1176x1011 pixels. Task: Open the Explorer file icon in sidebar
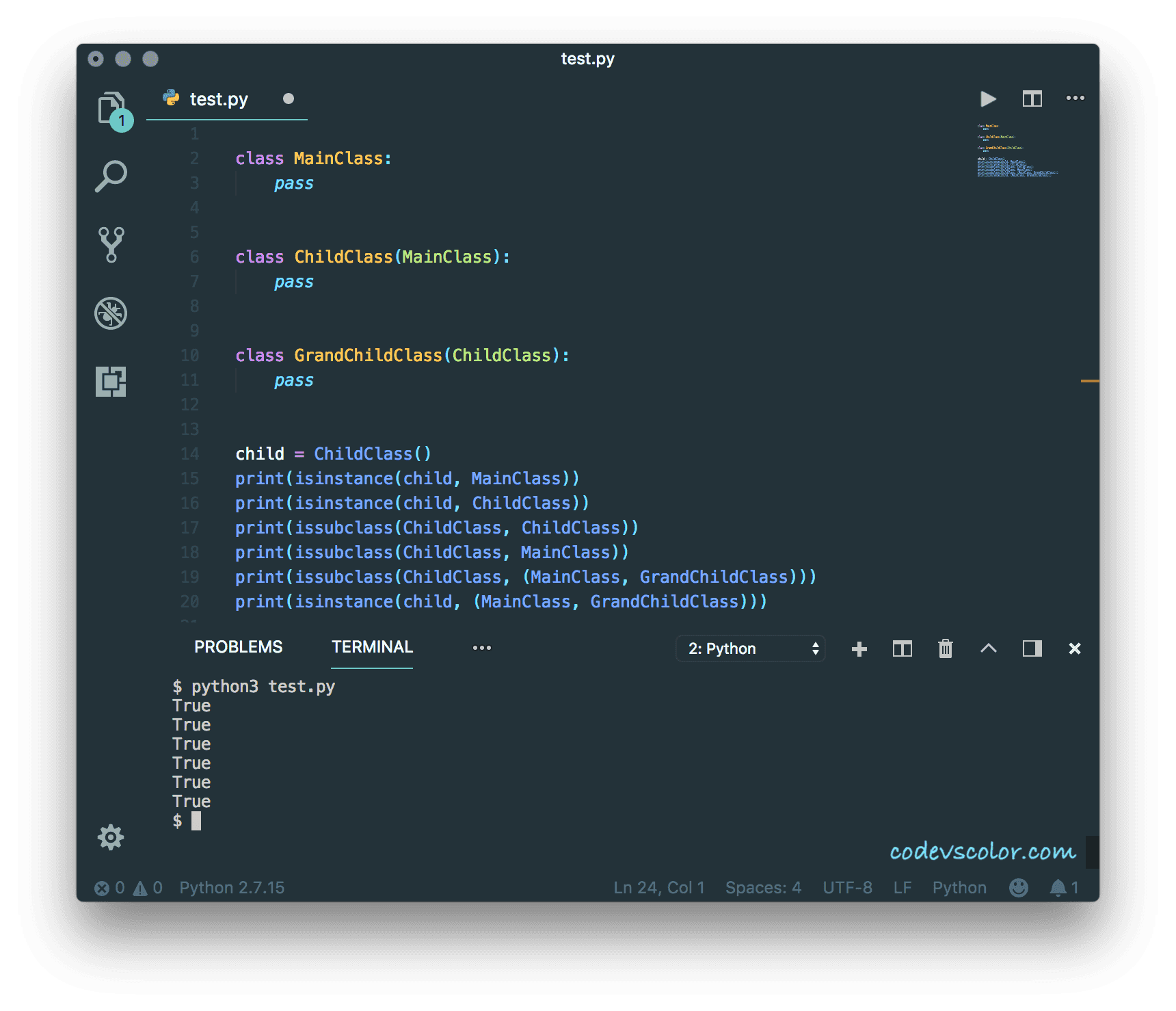[111, 108]
